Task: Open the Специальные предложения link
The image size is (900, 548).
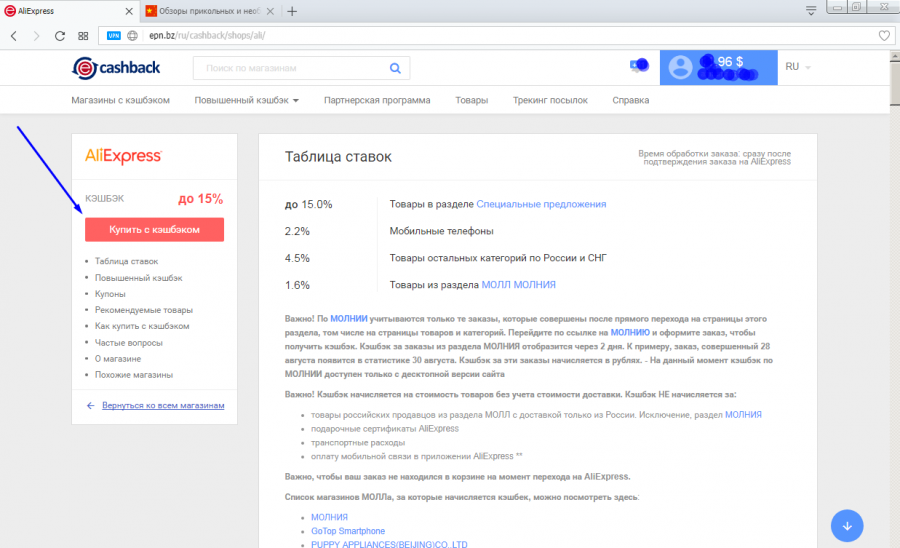Action: (541, 204)
